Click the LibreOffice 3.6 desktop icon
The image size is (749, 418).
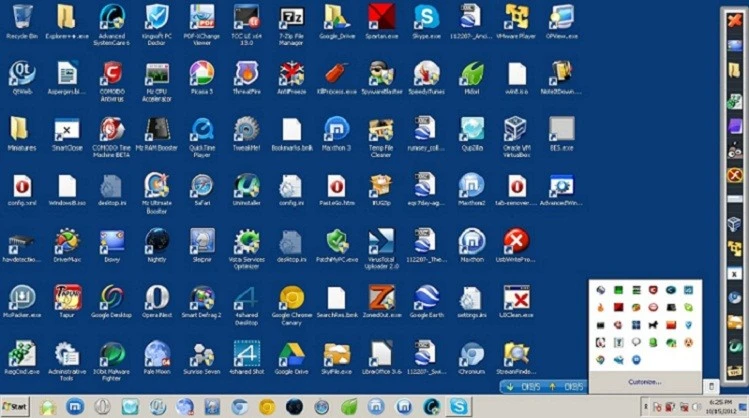381,357
